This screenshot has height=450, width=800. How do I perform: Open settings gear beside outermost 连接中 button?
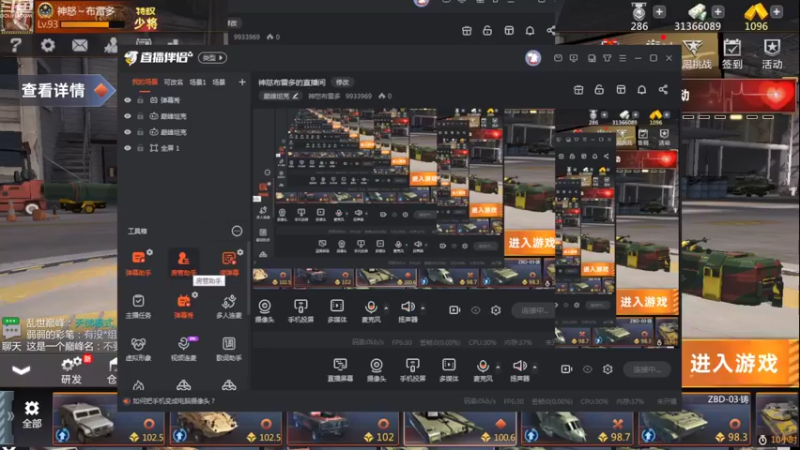tap(607, 369)
